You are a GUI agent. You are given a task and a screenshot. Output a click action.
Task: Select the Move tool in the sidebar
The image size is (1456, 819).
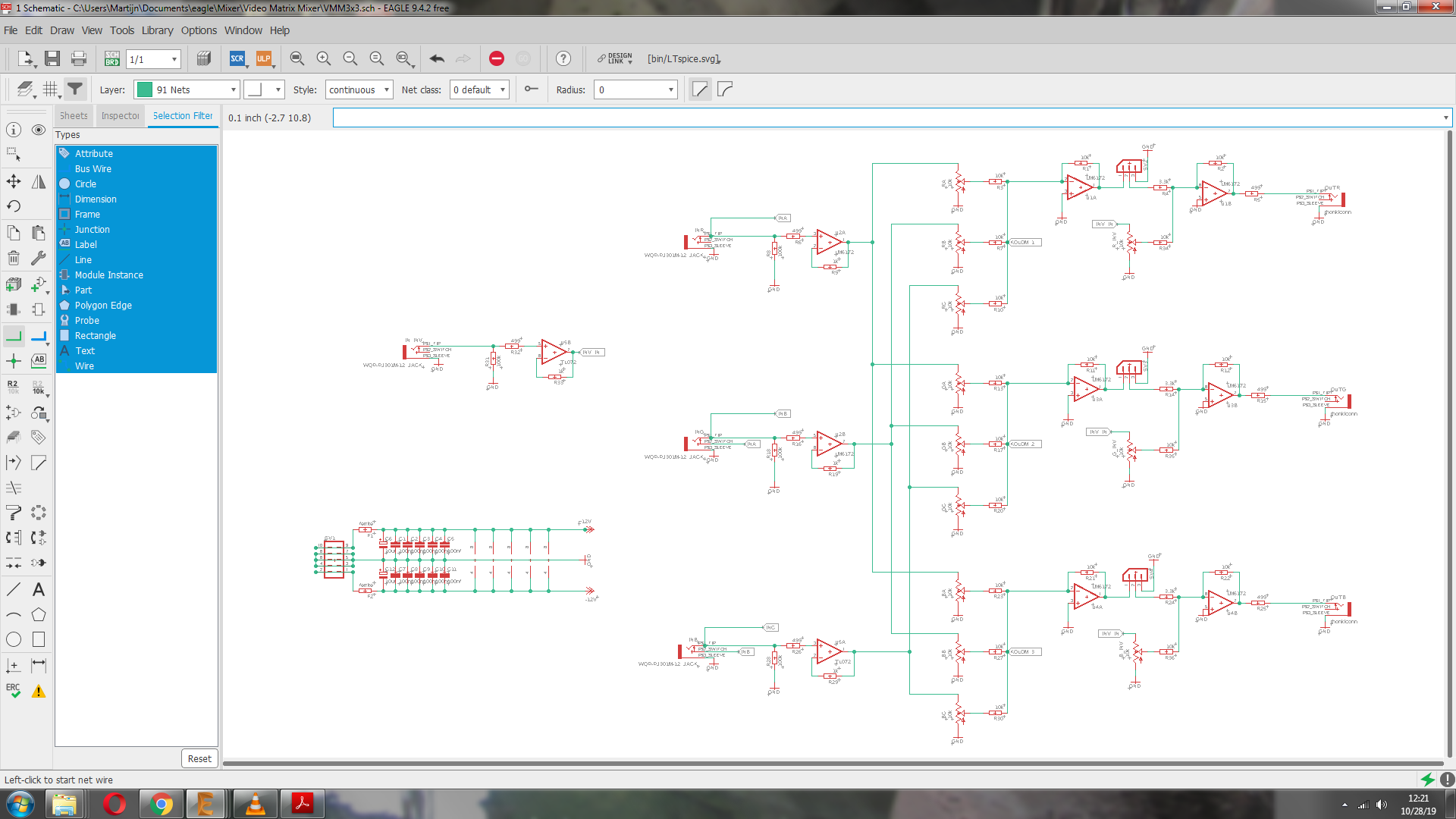pyautogui.click(x=14, y=181)
